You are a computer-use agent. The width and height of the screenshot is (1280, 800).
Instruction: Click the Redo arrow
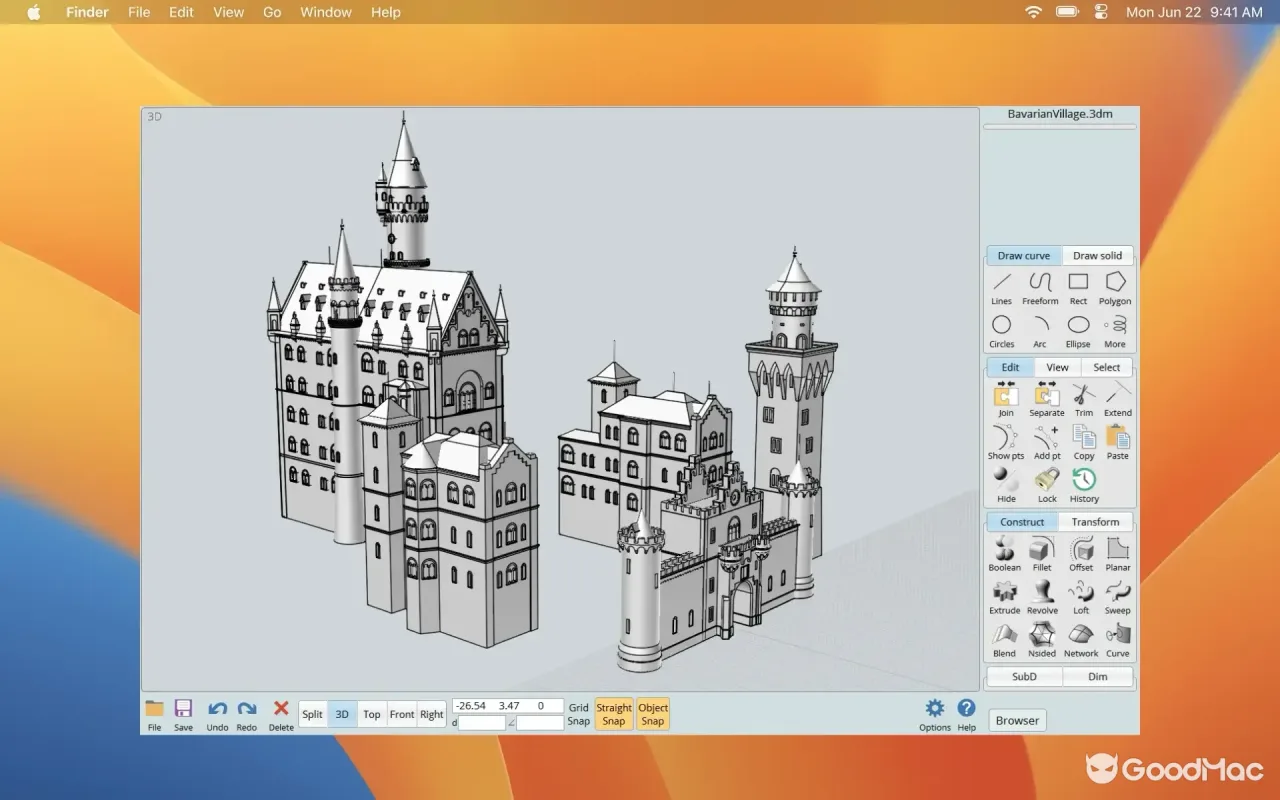coord(247,715)
